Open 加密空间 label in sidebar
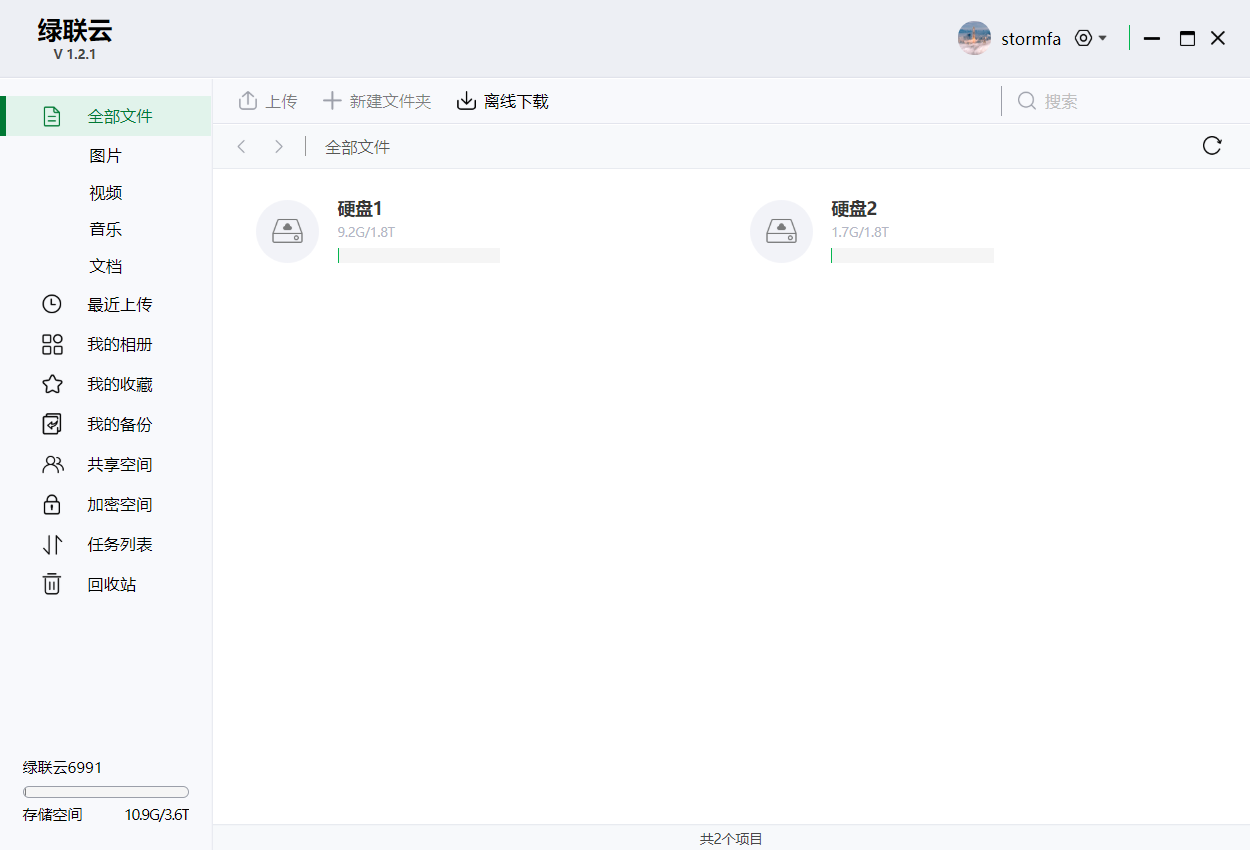The height and width of the screenshot is (850, 1250). click(120, 505)
